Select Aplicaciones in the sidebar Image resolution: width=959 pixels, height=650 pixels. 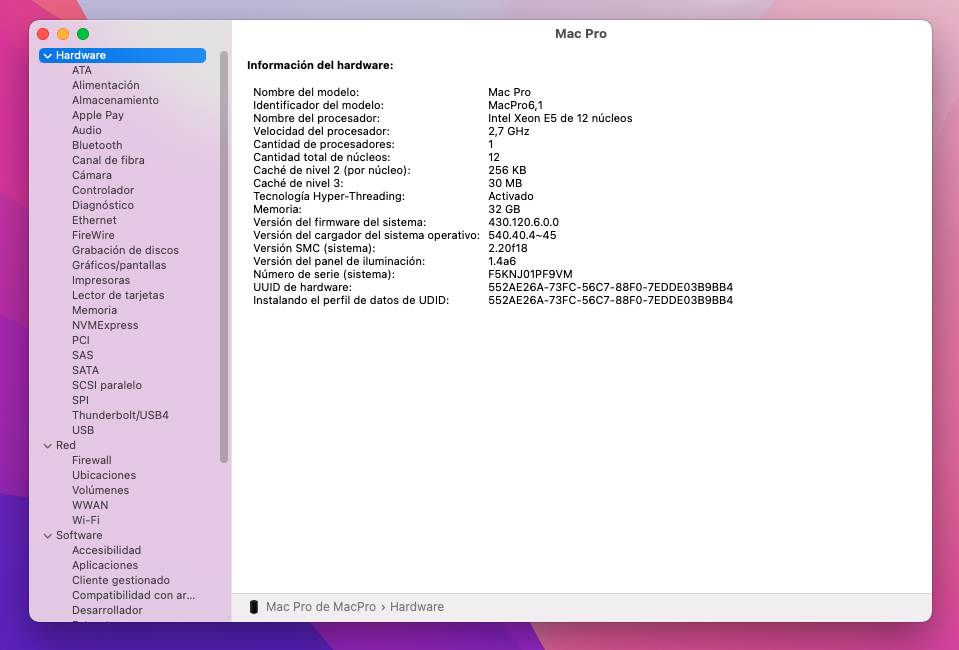click(105, 565)
